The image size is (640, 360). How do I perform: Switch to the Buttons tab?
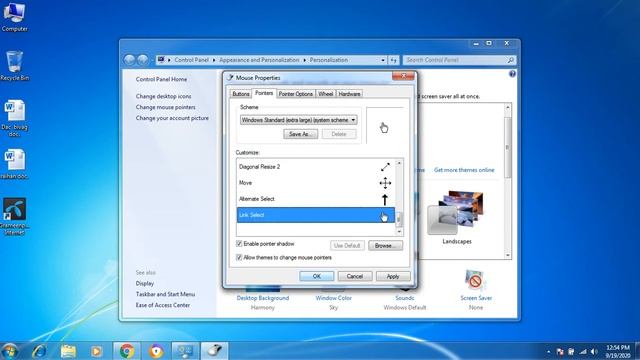click(x=240, y=94)
